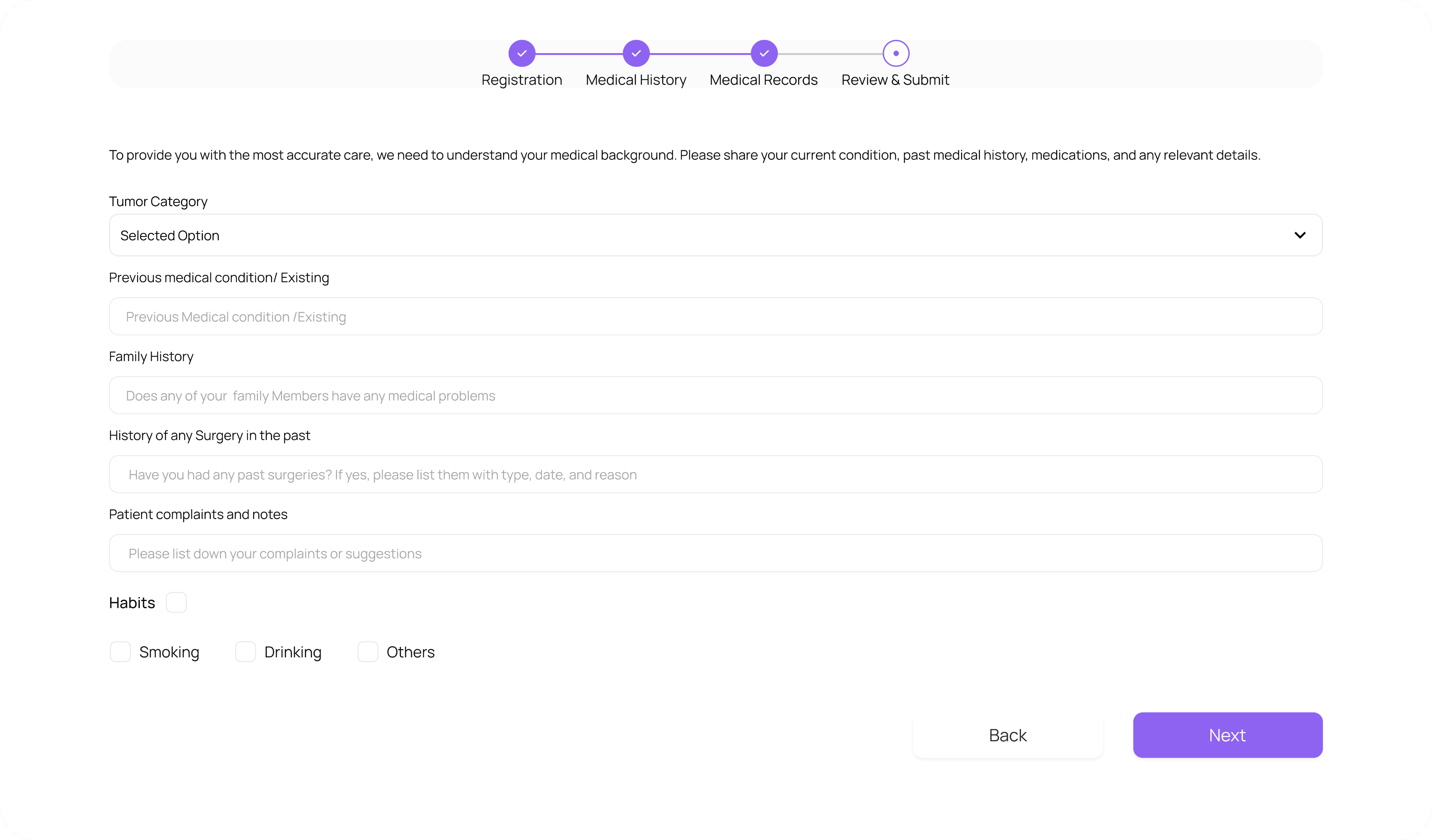Viewport: 1432px width, 840px height.
Task: Click the Tumor Category chevron arrow
Action: 1299,235
